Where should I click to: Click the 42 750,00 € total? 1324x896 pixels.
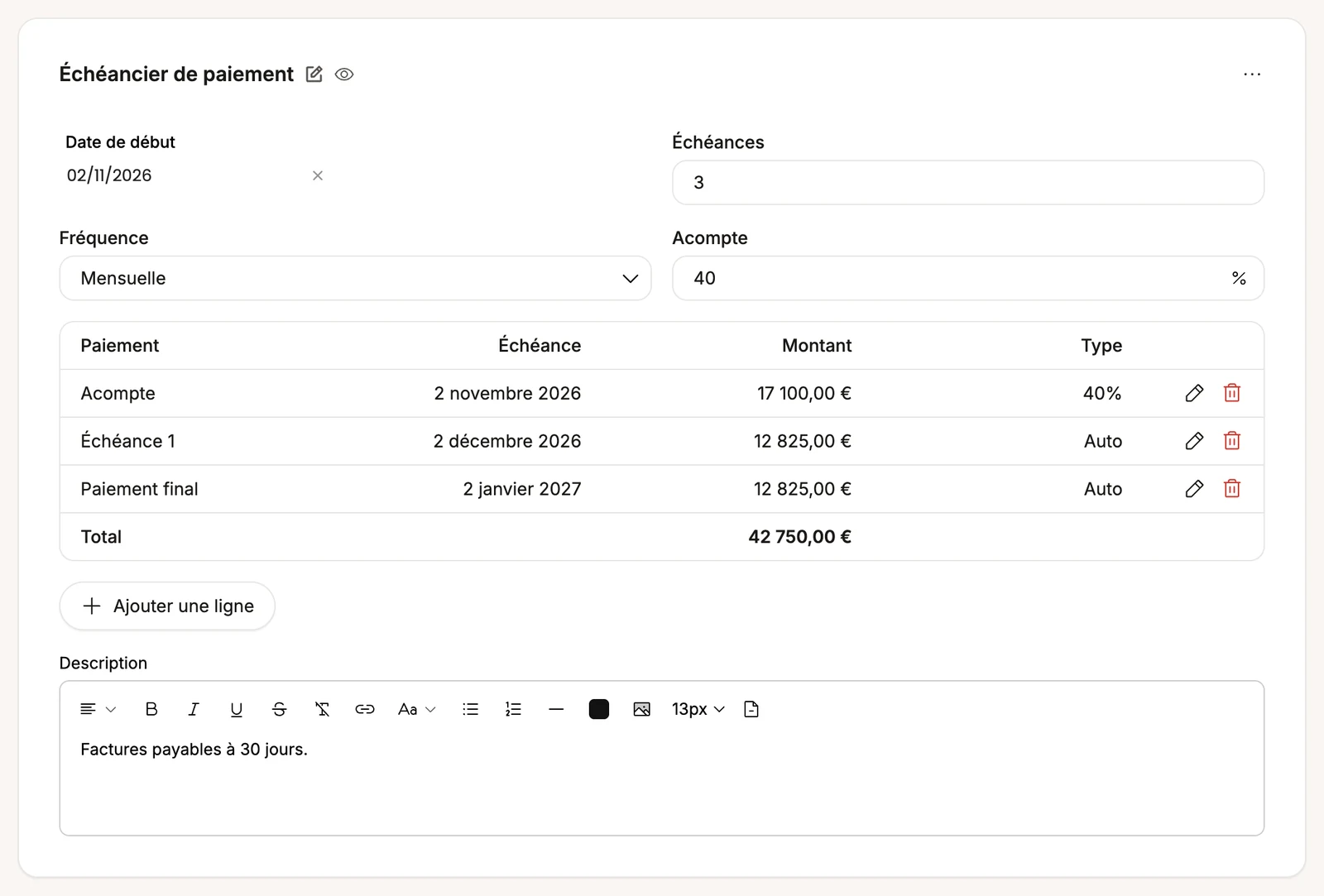coord(800,537)
